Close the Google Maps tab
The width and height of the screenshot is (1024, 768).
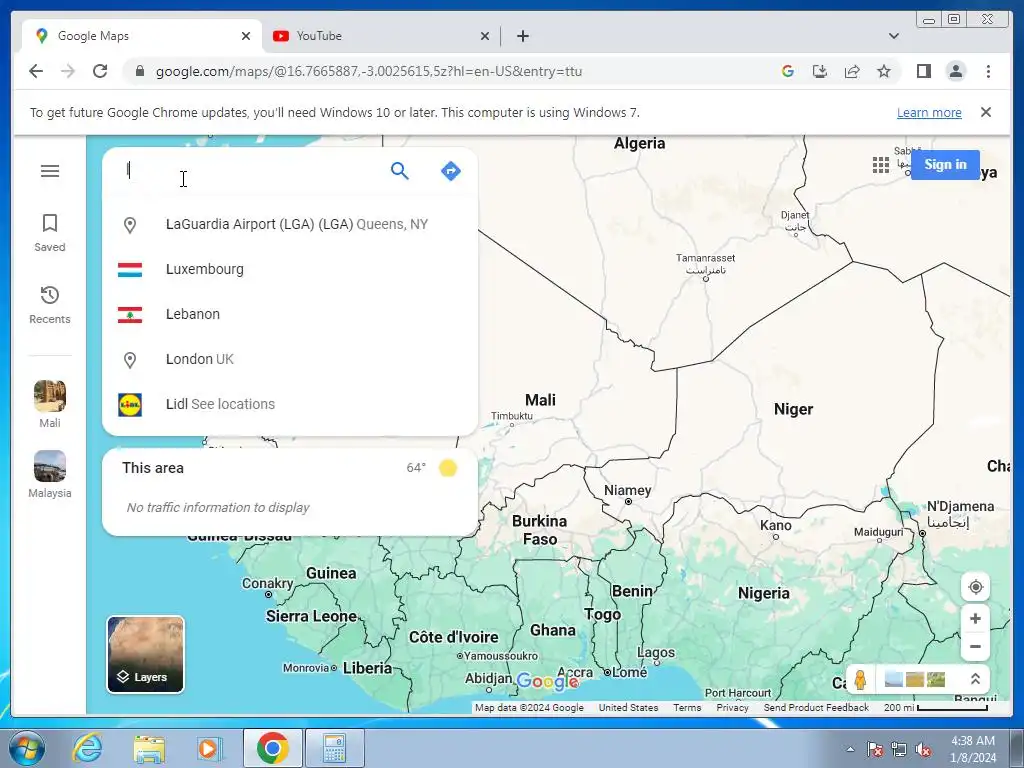[246, 36]
